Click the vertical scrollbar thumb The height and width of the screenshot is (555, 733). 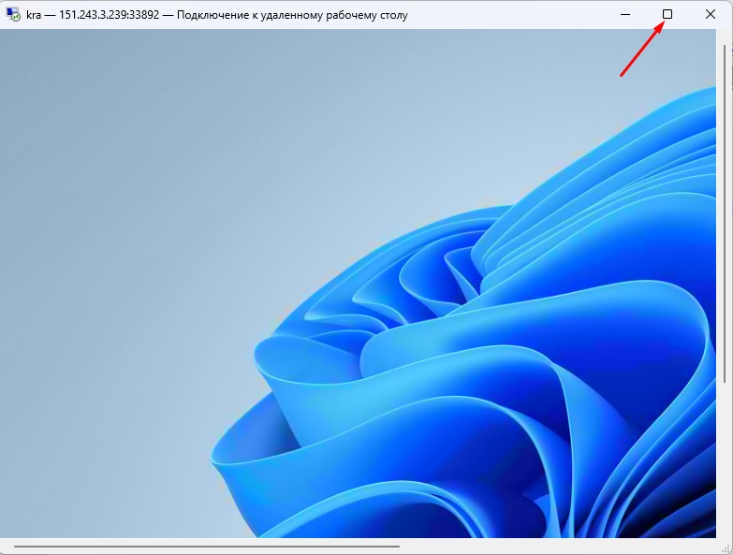pyautogui.click(x=725, y=210)
